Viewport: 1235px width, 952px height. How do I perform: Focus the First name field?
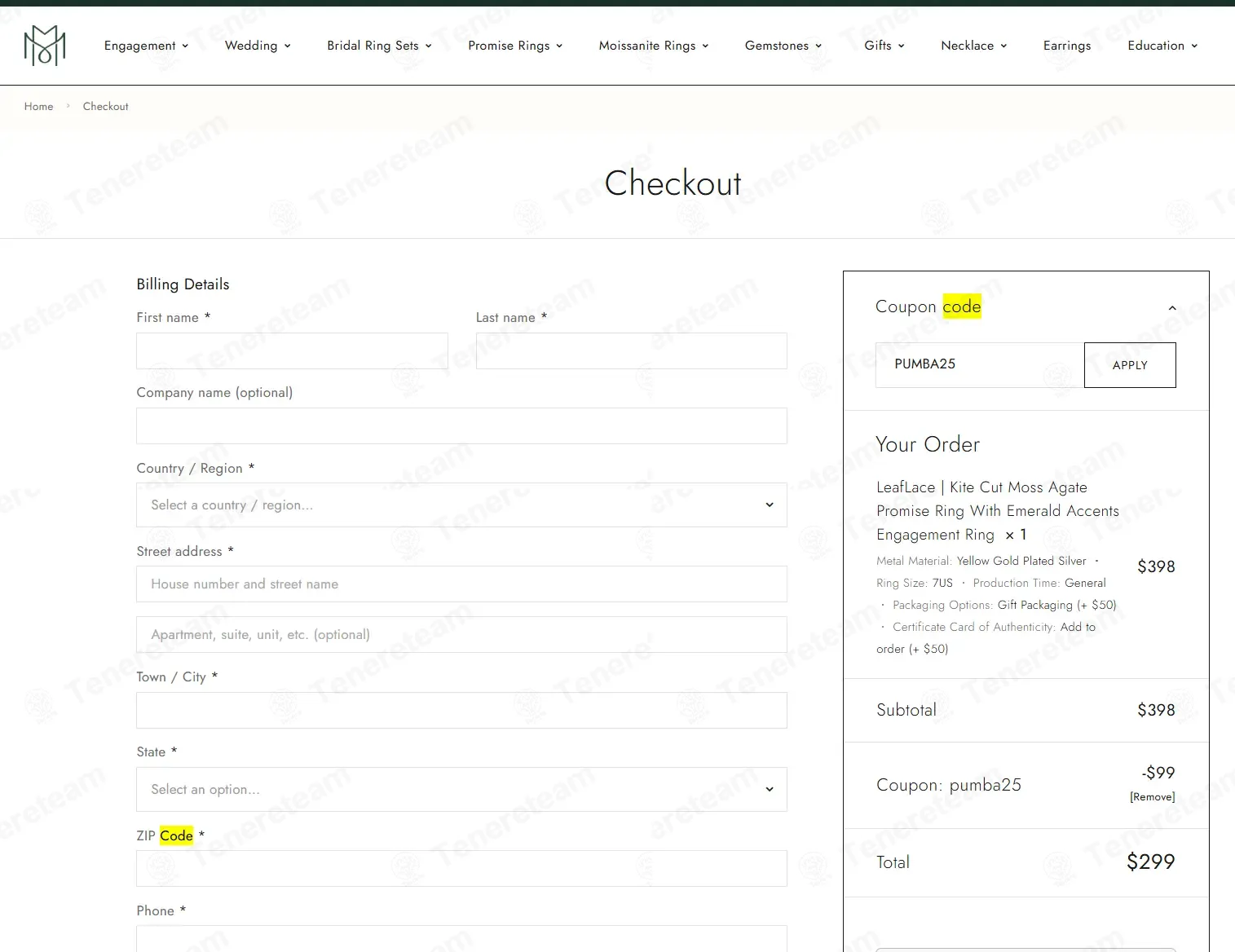292,350
